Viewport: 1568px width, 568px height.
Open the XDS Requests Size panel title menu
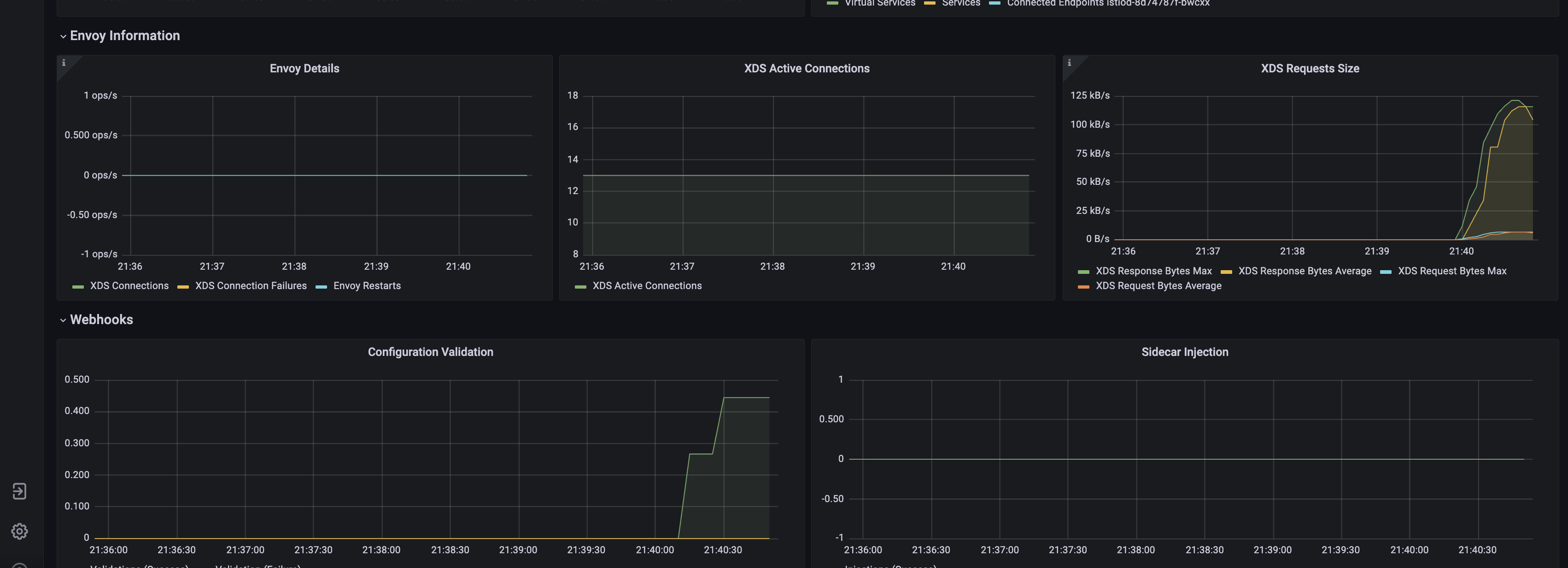tap(1309, 68)
